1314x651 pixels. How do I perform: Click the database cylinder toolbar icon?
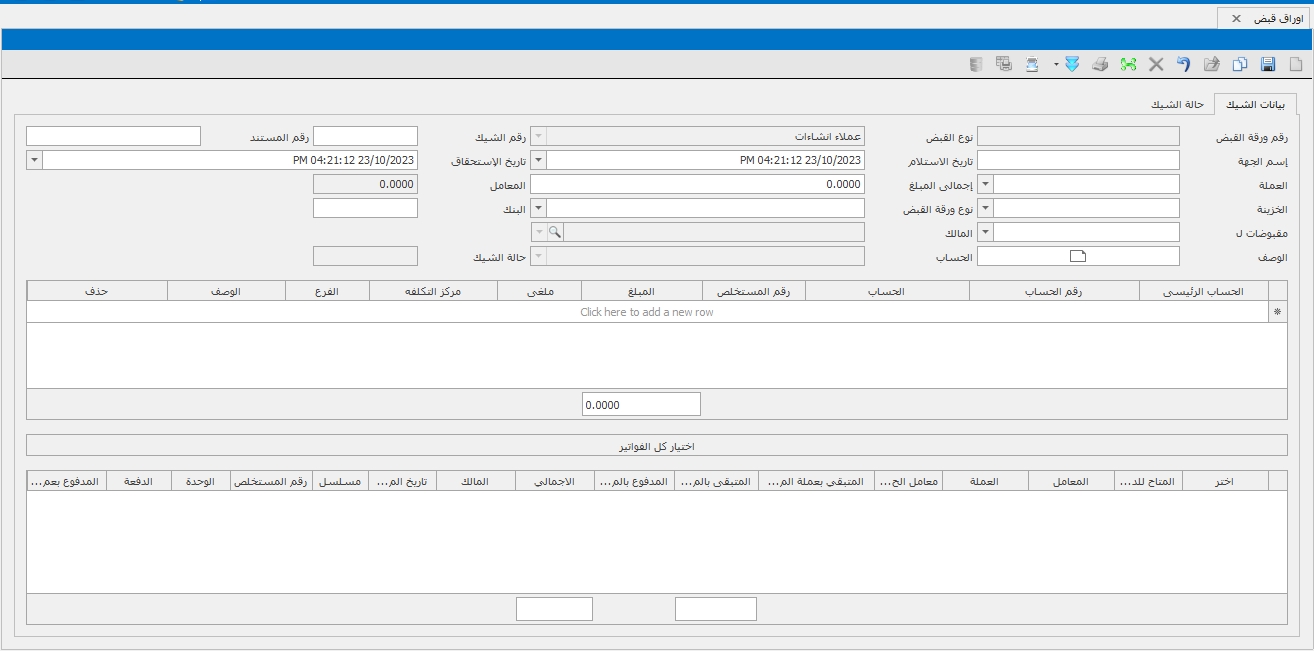pyautogui.click(x=976, y=64)
